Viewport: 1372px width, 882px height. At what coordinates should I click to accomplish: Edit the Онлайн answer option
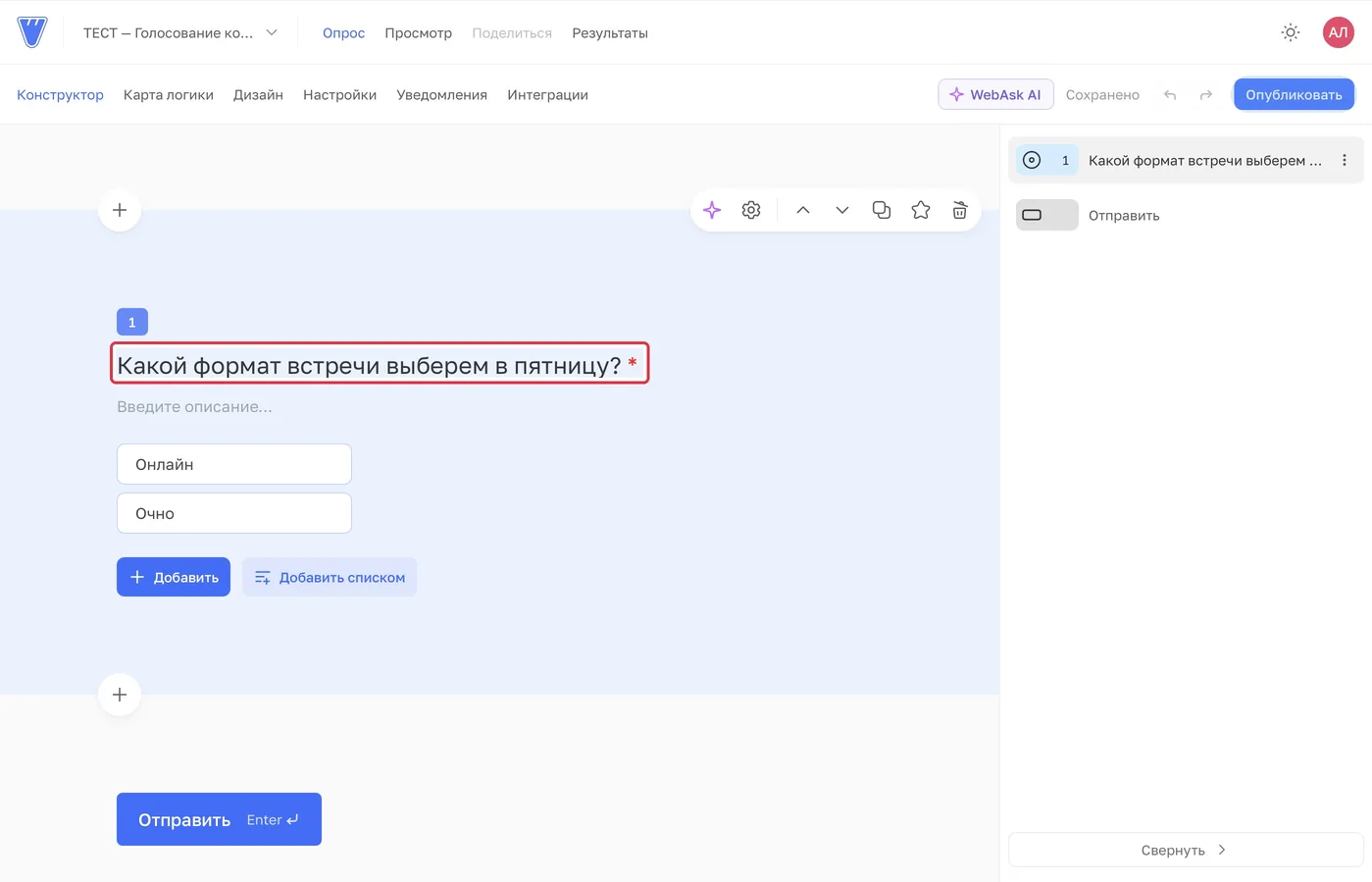(x=234, y=464)
